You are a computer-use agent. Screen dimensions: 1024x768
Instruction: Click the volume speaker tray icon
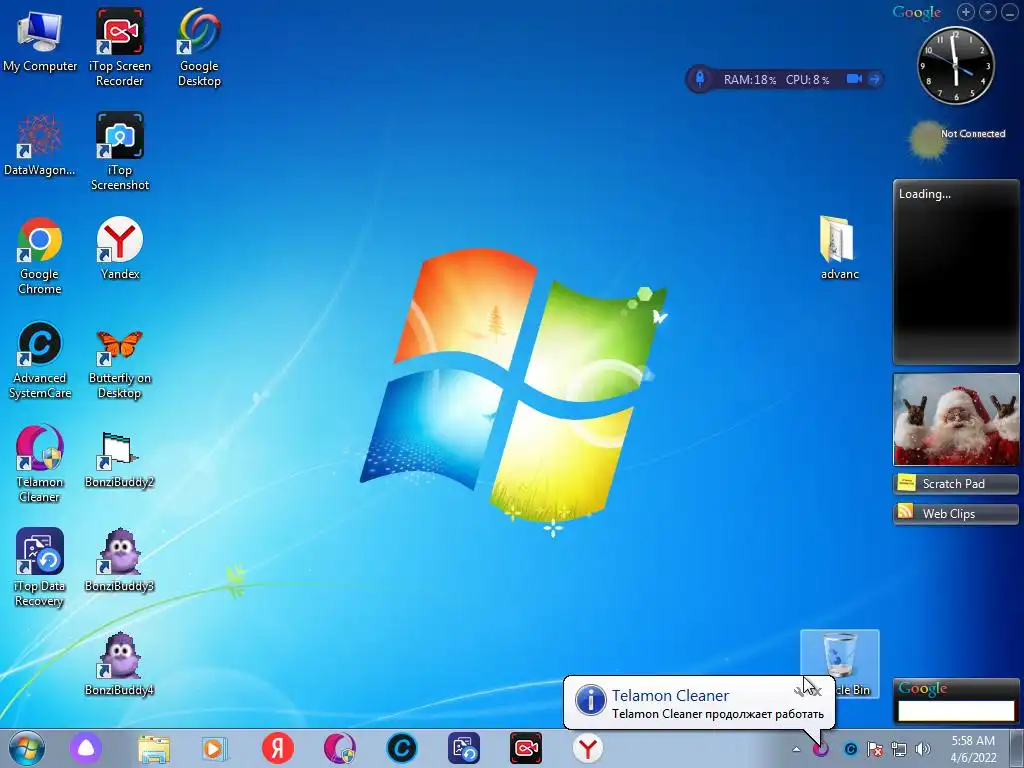[923, 749]
